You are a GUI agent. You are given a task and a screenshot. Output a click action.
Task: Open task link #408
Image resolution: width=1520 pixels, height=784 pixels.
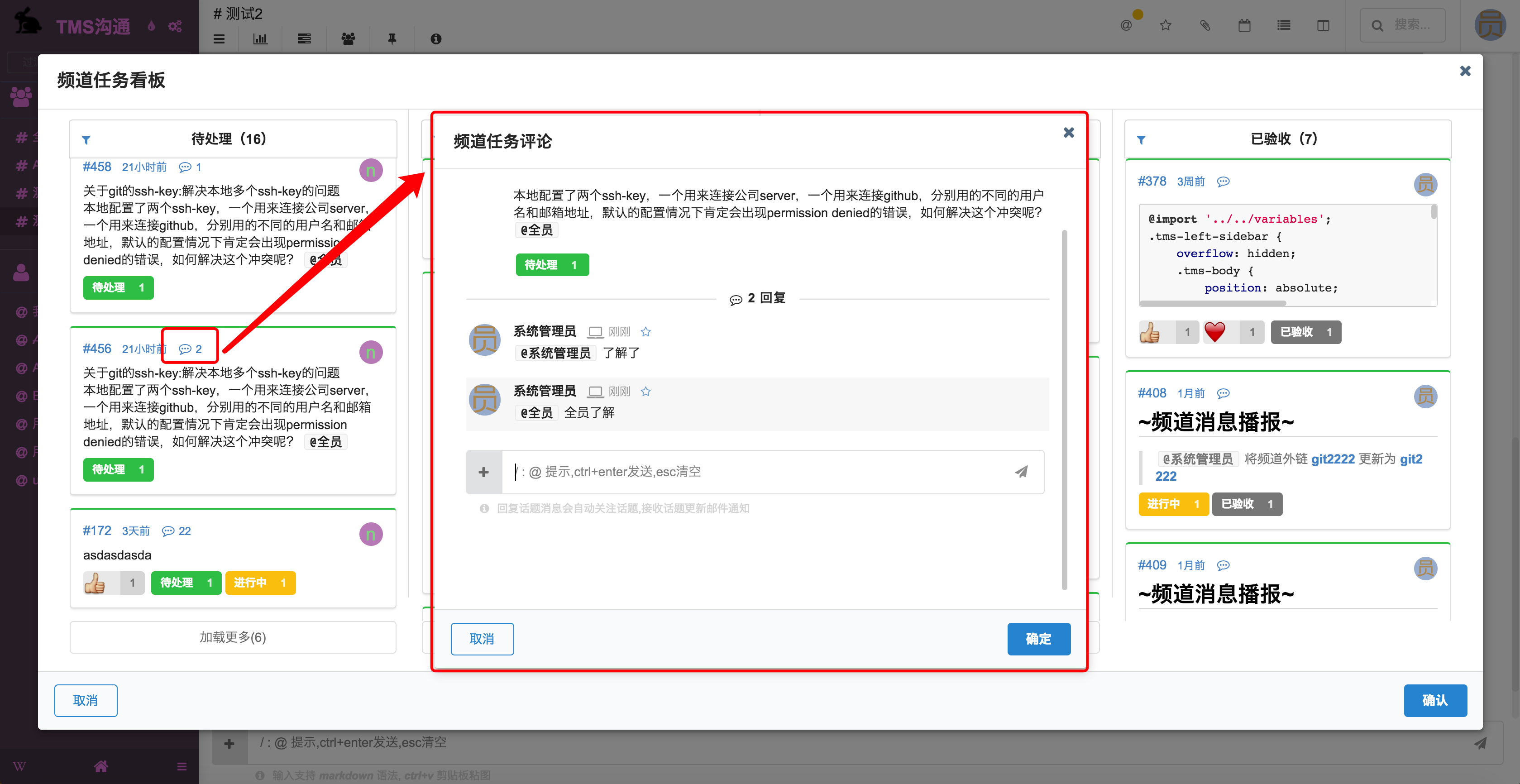tap(1152, 393)
